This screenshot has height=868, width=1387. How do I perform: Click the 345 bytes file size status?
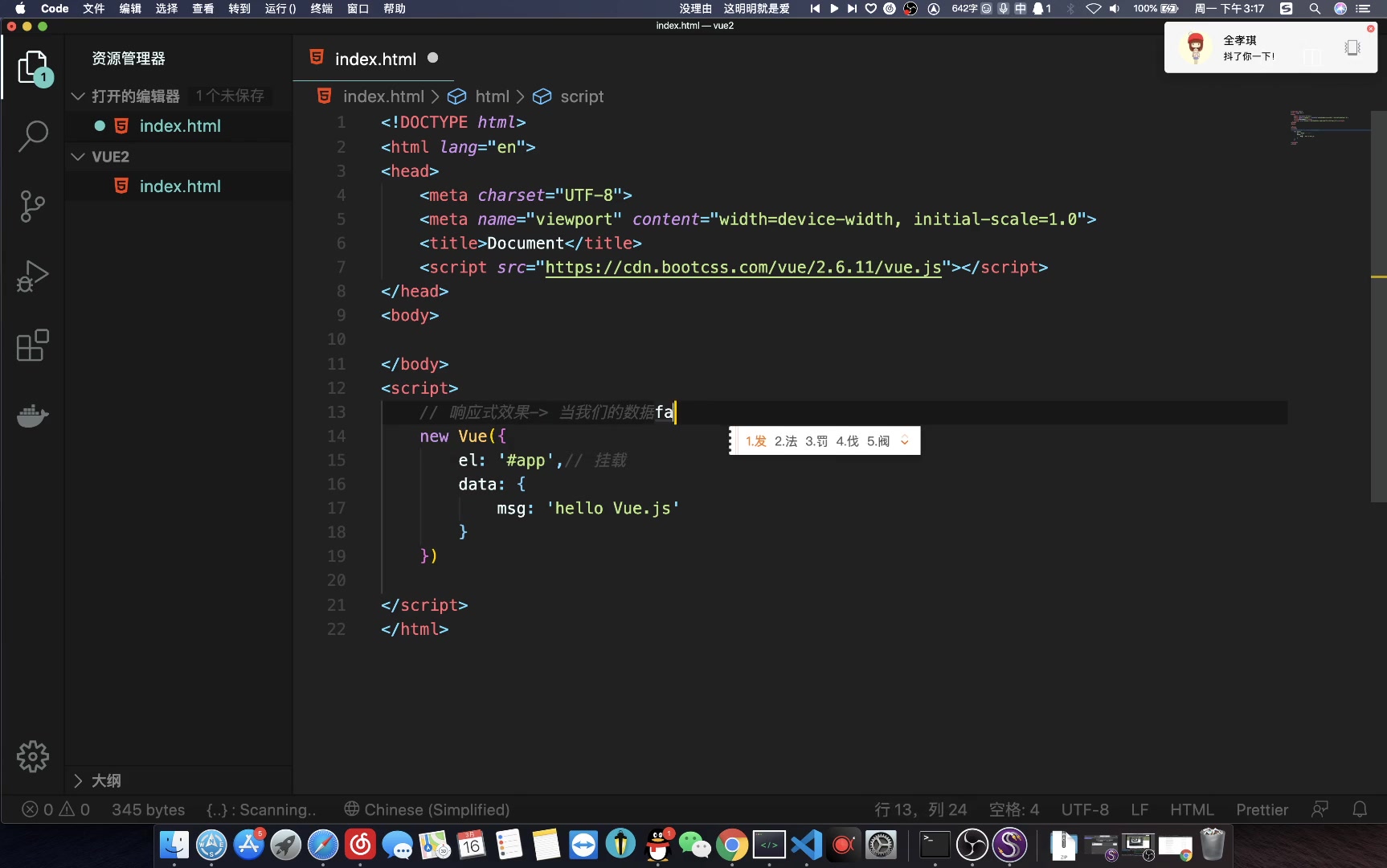pyautogui.click(x=148, y=809)
